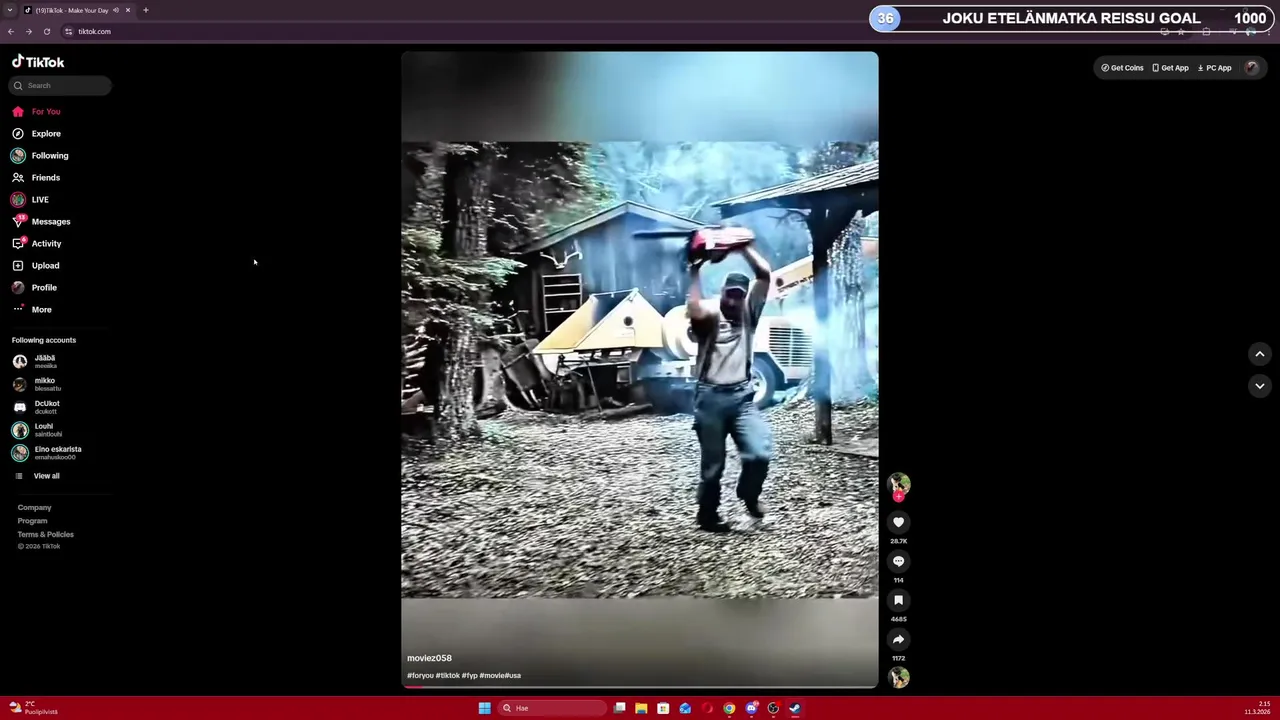Click the browser back arrow
1280x720 pixels.
tap(11, 31)
